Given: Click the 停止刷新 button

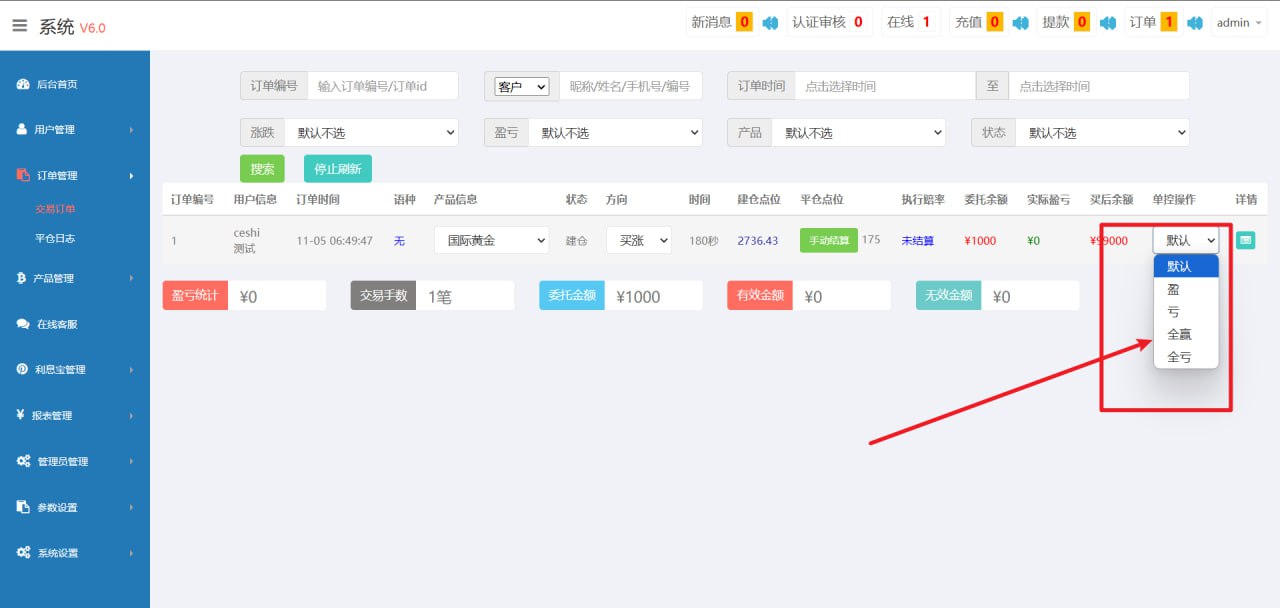Looking at the screenshot, I should coord(337,169).
